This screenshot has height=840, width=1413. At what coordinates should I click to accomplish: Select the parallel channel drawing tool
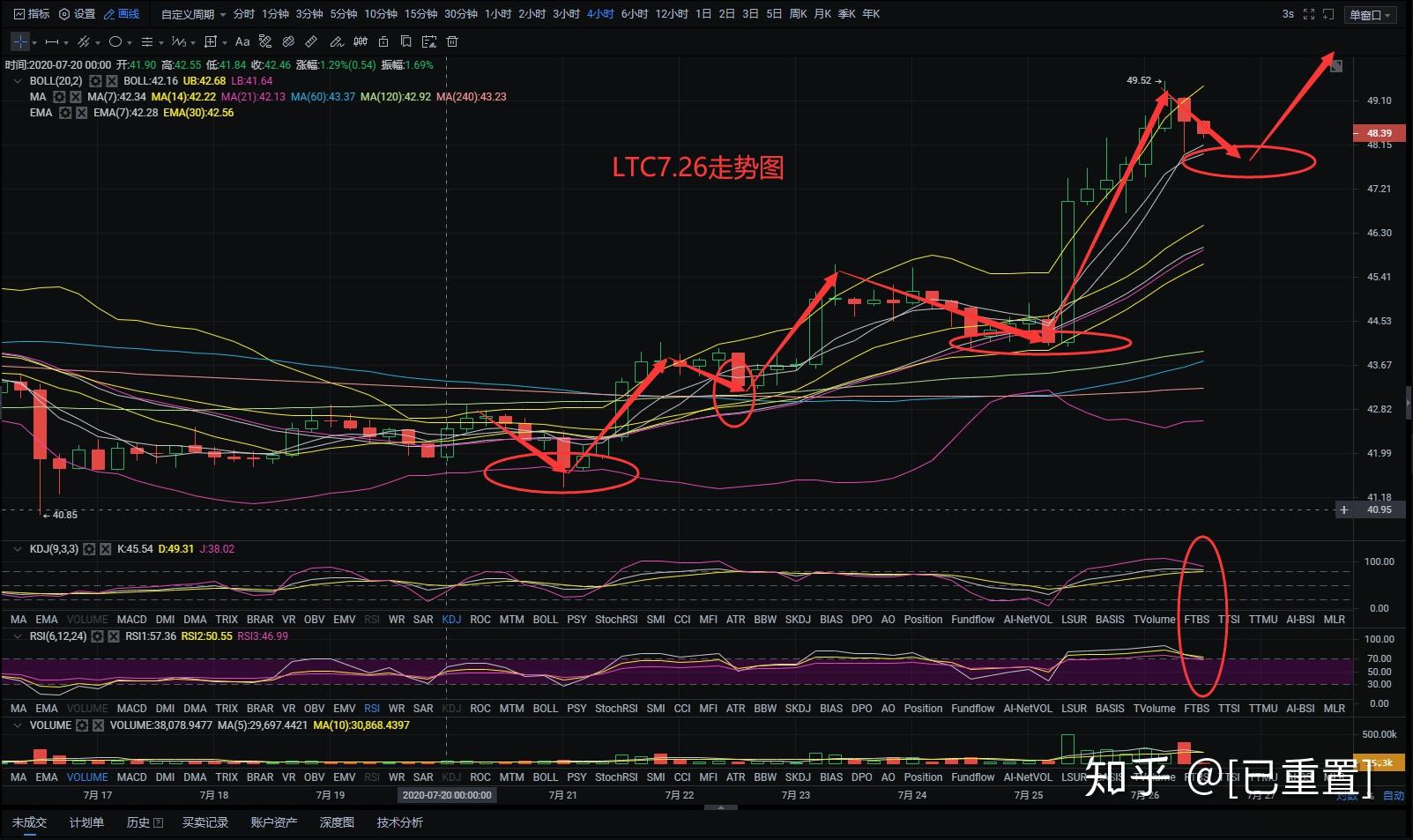[84, 41]
